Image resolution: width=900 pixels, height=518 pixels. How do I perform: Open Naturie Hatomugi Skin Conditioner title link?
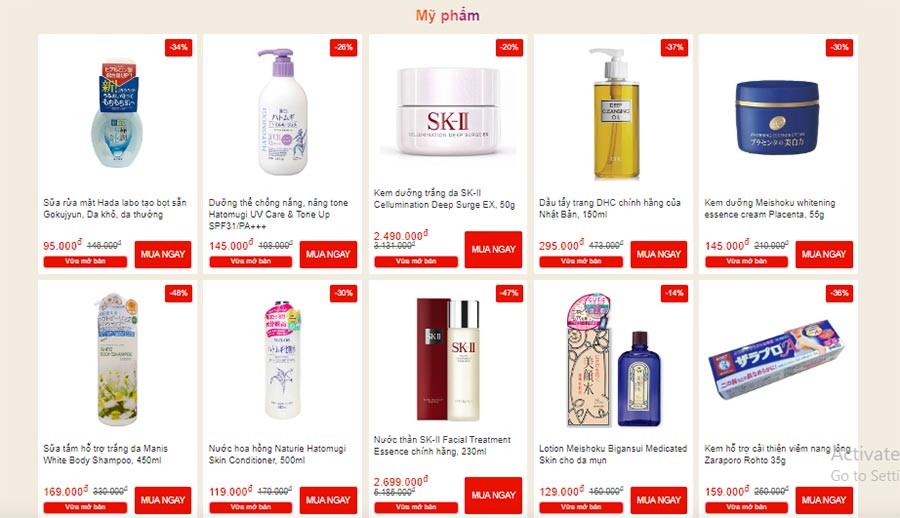coord(277,454)
